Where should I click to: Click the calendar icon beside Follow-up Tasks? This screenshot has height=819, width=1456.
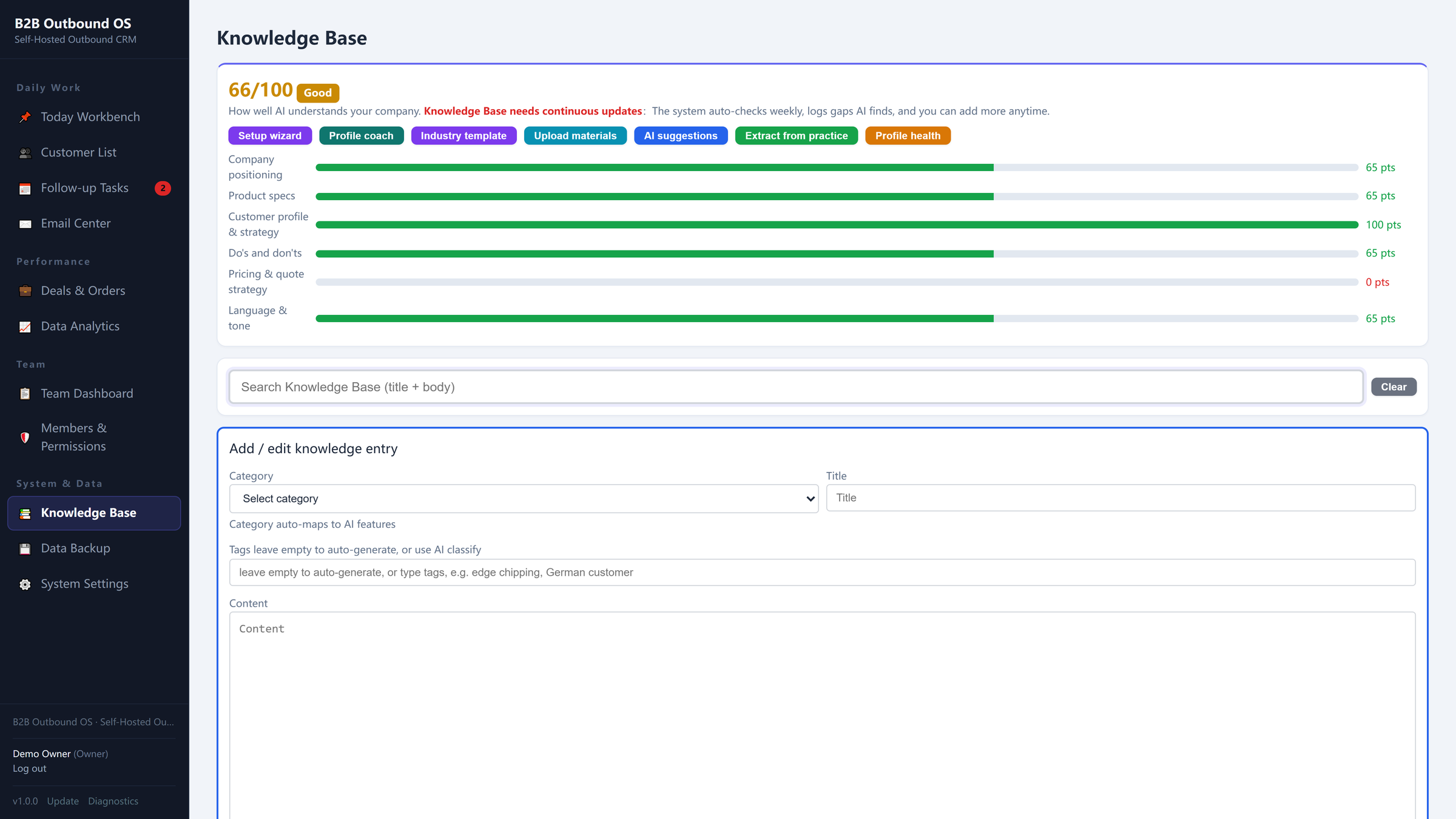tap(25, 189)
